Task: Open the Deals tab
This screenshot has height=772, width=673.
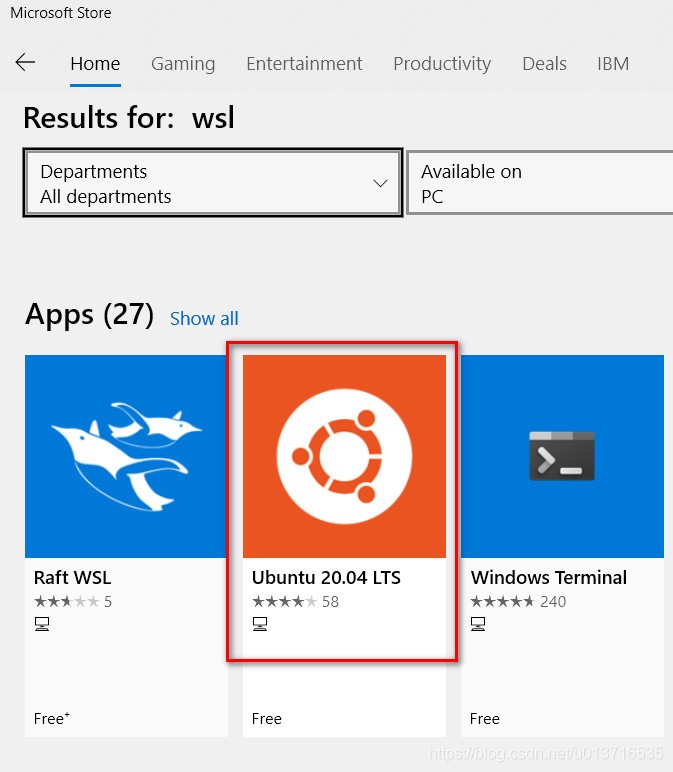Action: click(x=544, y=64)
